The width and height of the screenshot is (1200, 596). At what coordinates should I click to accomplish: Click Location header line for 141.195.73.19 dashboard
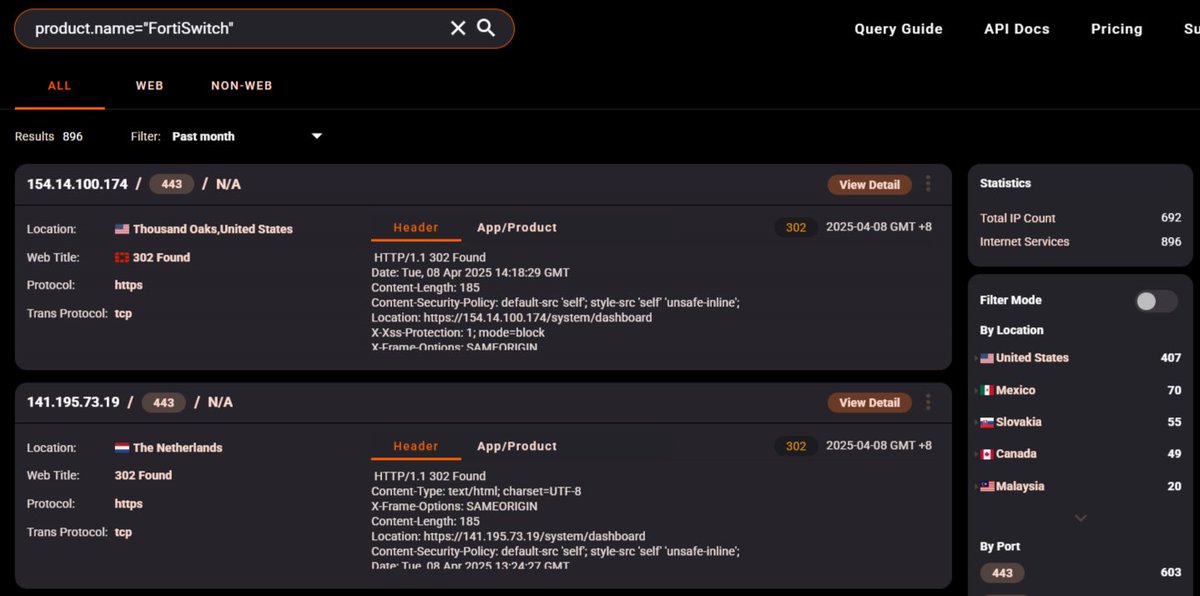coord(508,536)
